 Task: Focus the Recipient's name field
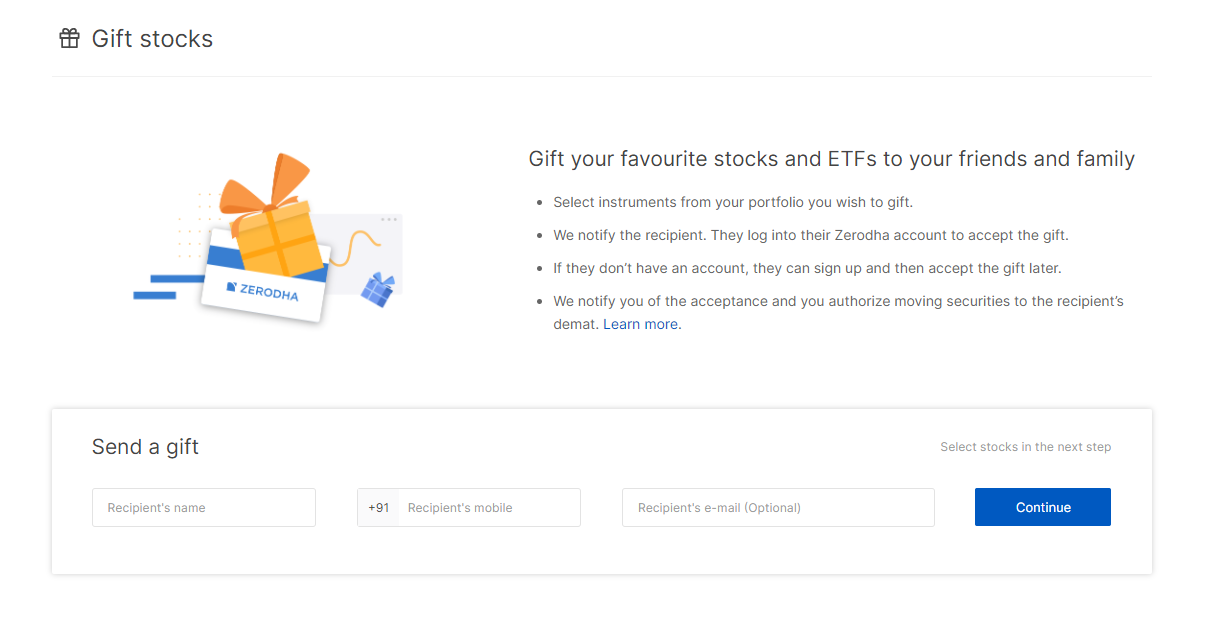pos(204,507)
